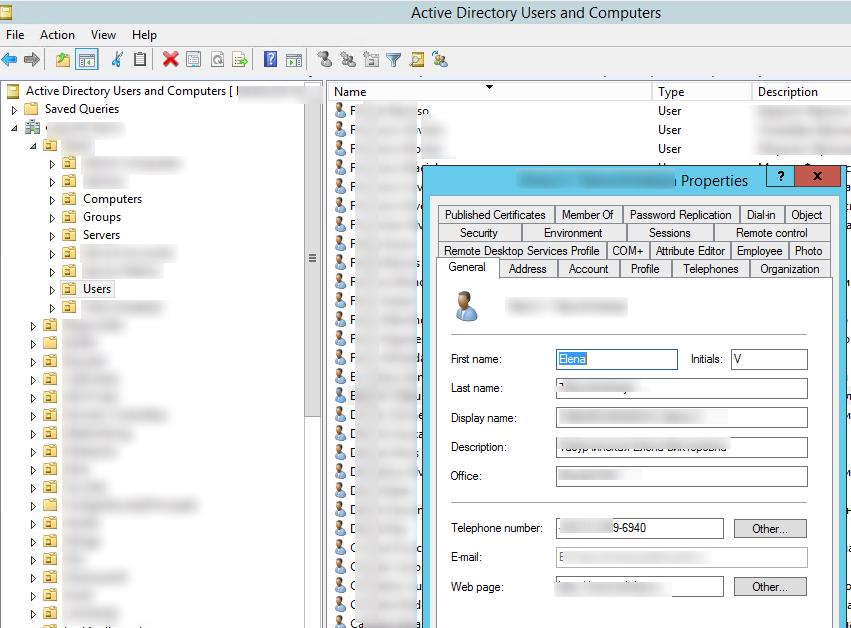Click the Up one level folder icon
The height and width of the screenshot is (628, 851).
point(63,60)
